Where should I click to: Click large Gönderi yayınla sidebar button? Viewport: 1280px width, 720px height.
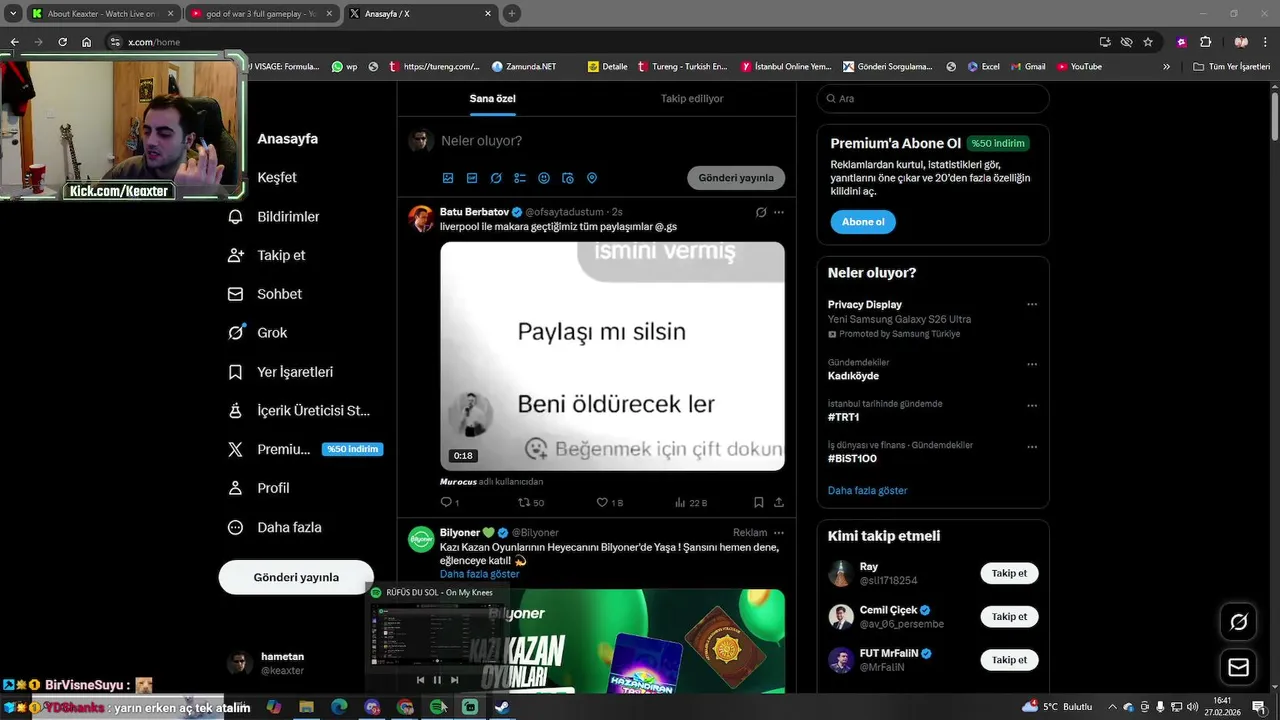click(296, 577)
